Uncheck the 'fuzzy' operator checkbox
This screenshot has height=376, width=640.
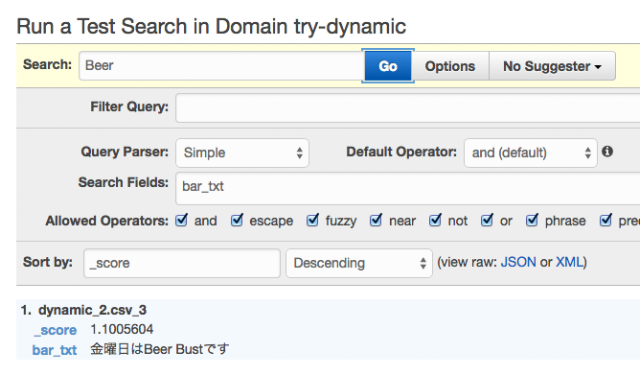click(x=313, y=220)
